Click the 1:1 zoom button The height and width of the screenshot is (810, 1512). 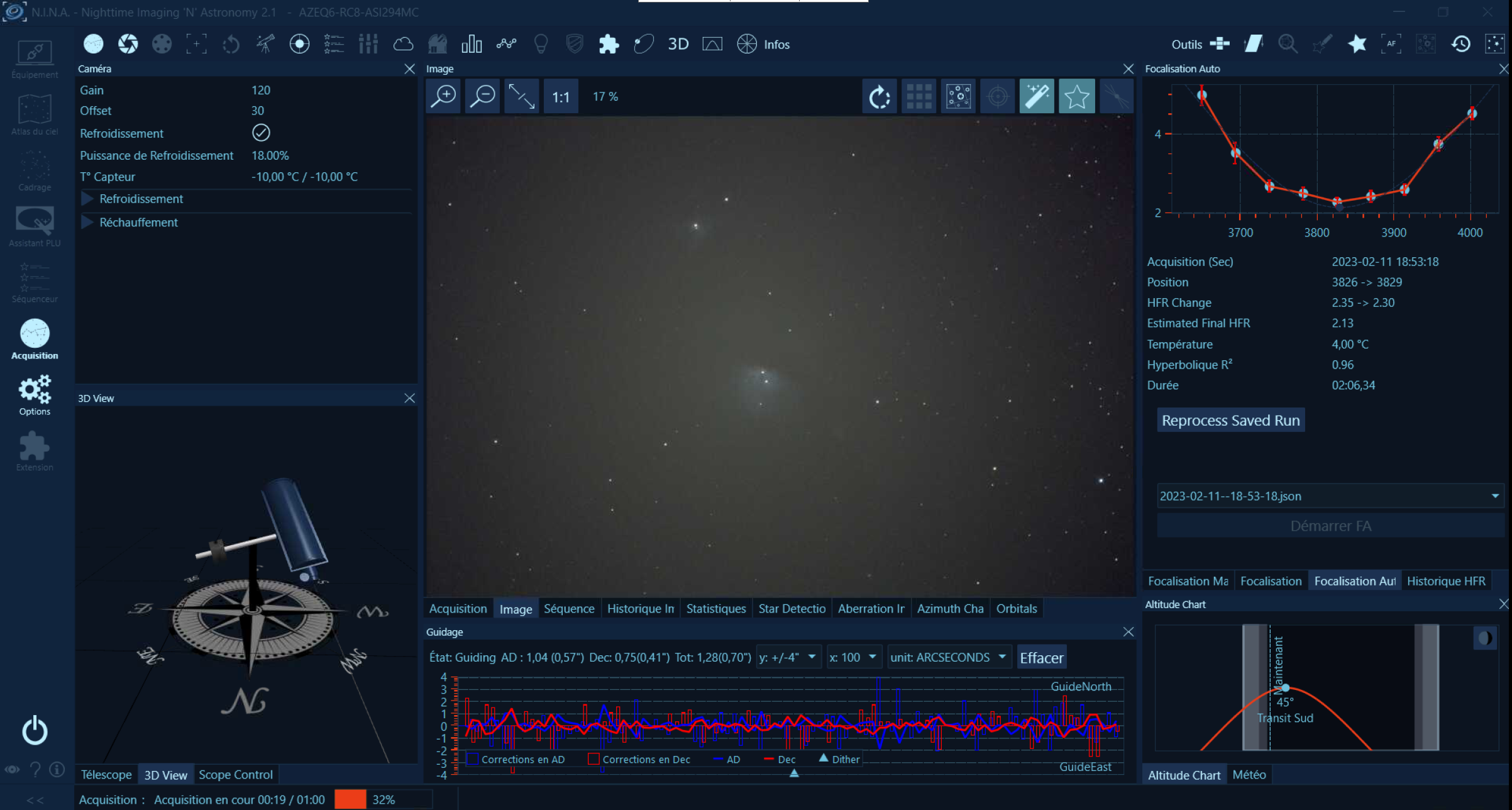pos(560,97)
